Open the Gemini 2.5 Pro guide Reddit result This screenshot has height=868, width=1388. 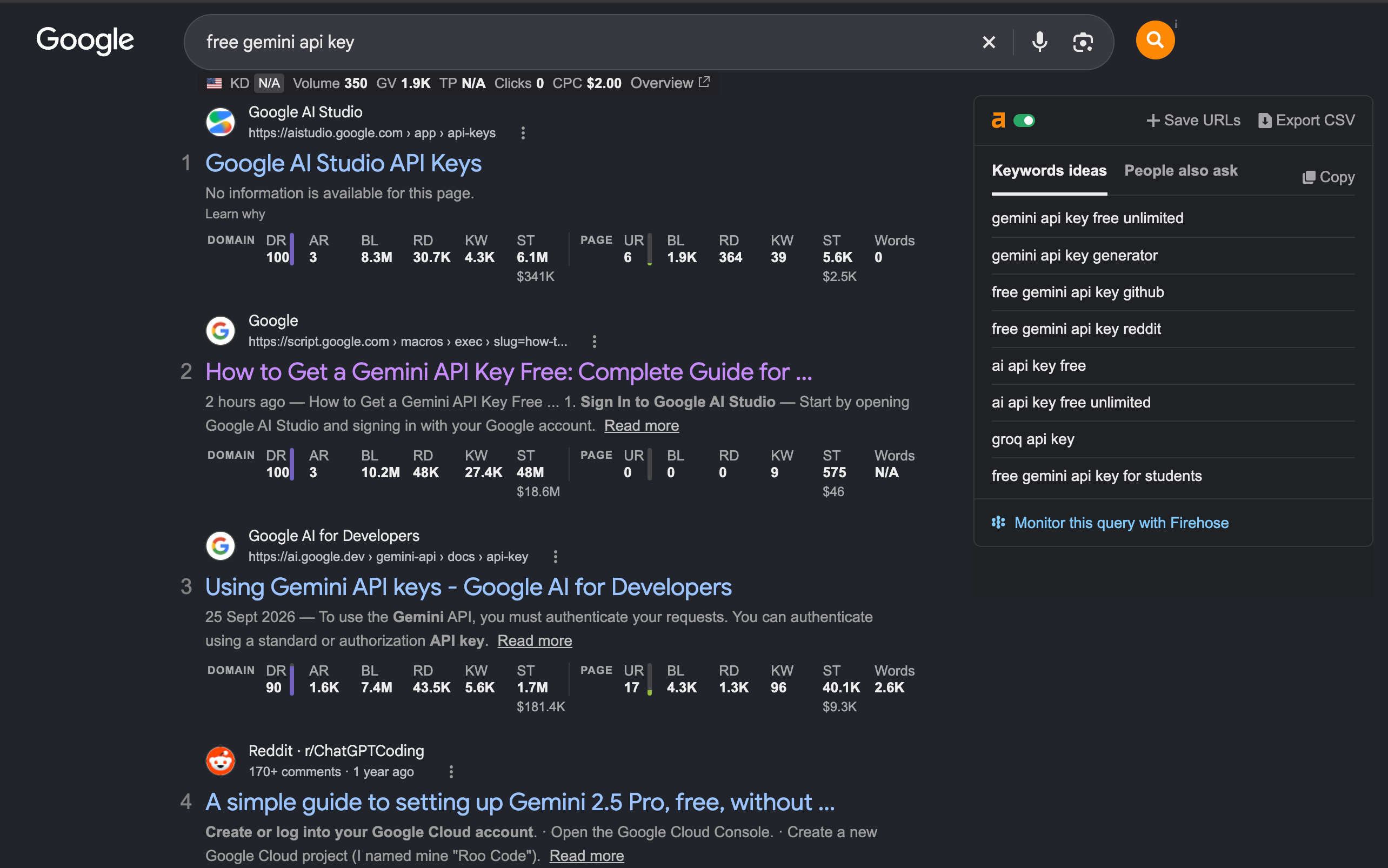pyautogui.click(x=520, y=803)
